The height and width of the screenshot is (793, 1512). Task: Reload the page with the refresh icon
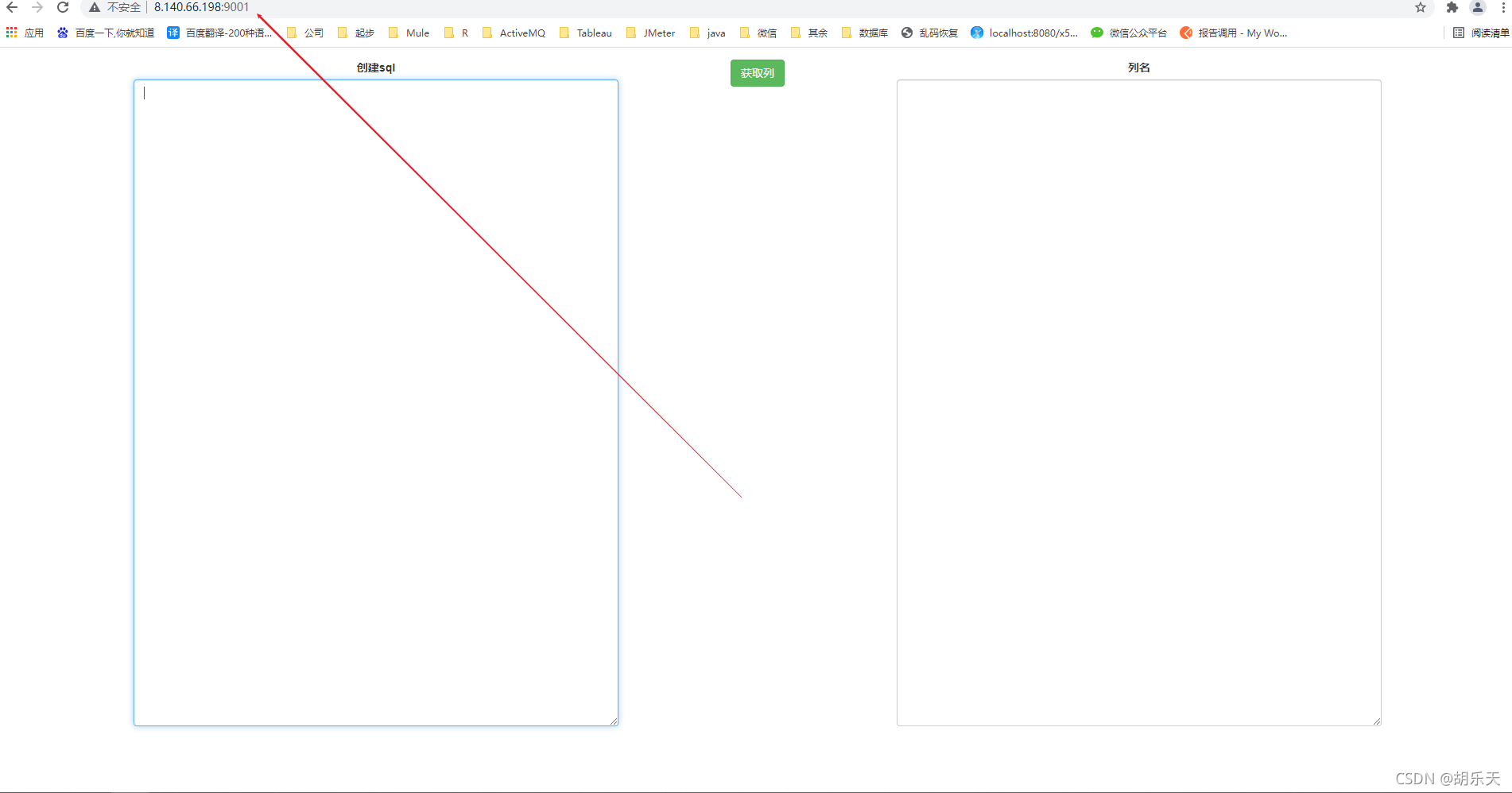(63, 7)
